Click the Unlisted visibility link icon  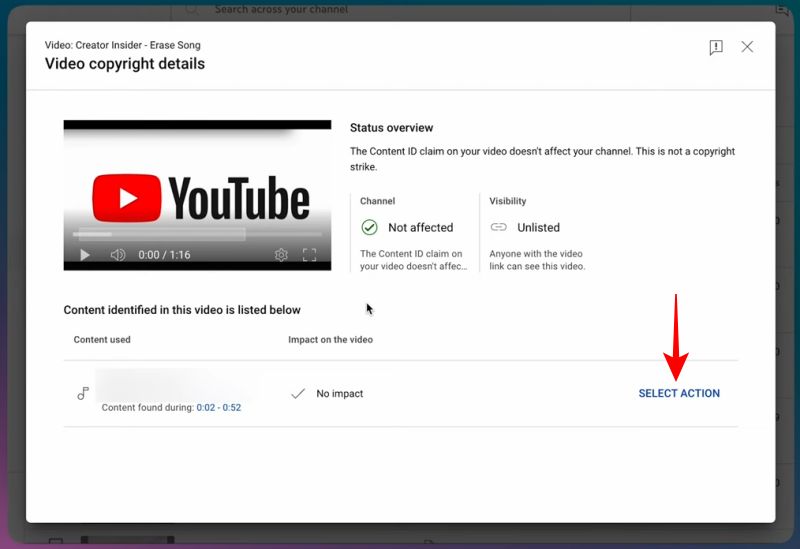[498, 227]
